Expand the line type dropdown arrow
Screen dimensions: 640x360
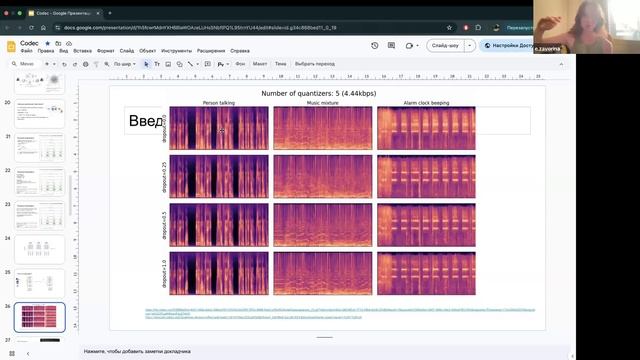pyautogui.click(x=198, y=64)
